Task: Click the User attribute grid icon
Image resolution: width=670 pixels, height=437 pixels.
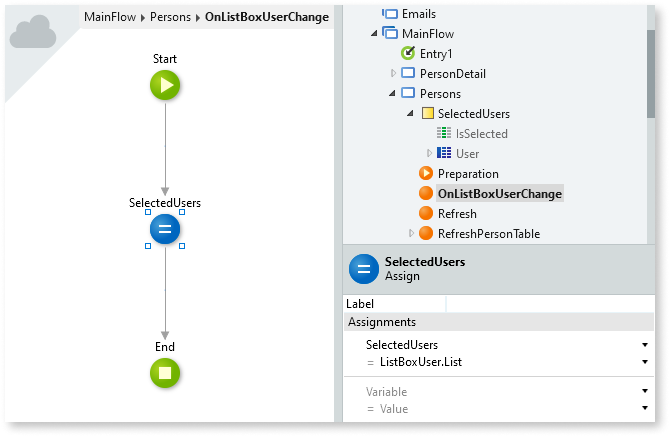Action: [x=444, y=153]
